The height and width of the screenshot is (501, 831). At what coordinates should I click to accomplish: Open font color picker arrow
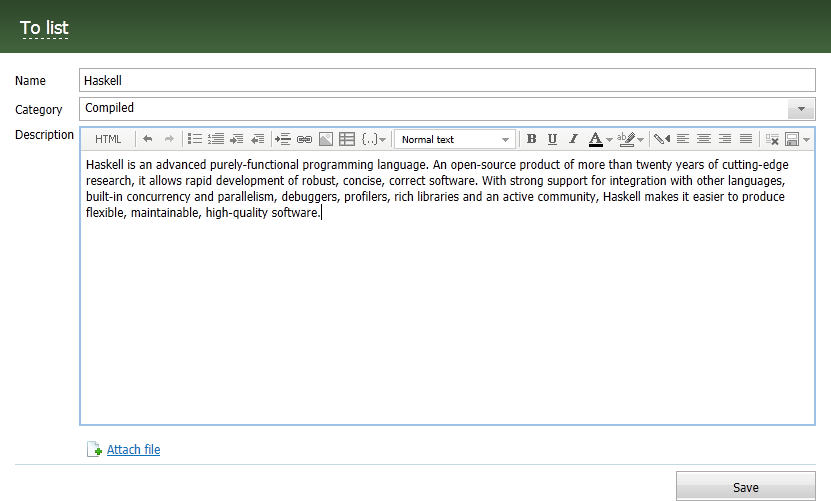[x=609, y=140]
